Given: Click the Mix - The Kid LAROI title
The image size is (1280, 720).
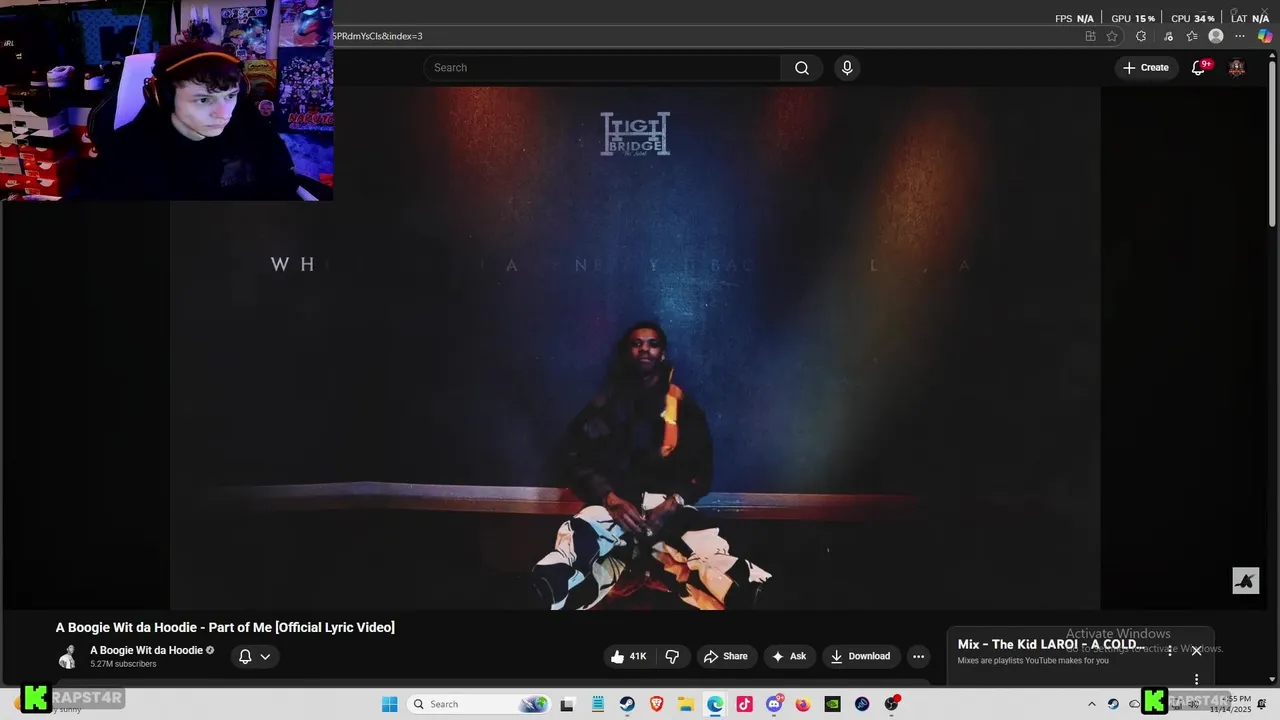Looking at the screenshot, I should click(x=1050, y=645).
